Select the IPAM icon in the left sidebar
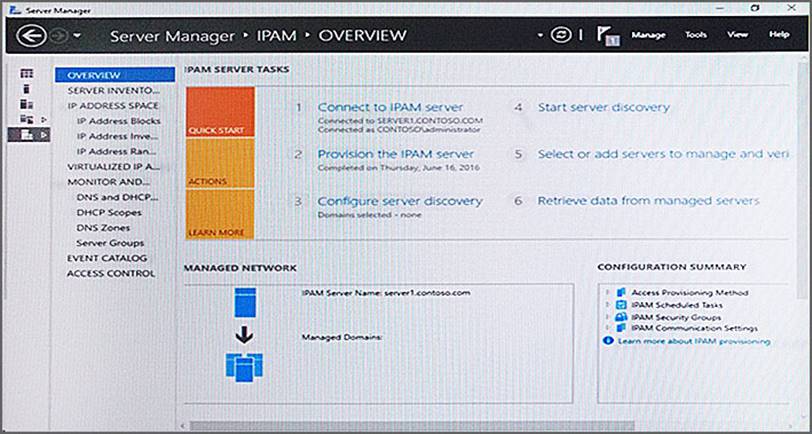This screenshot has height=434, width=812. [27, 134]
